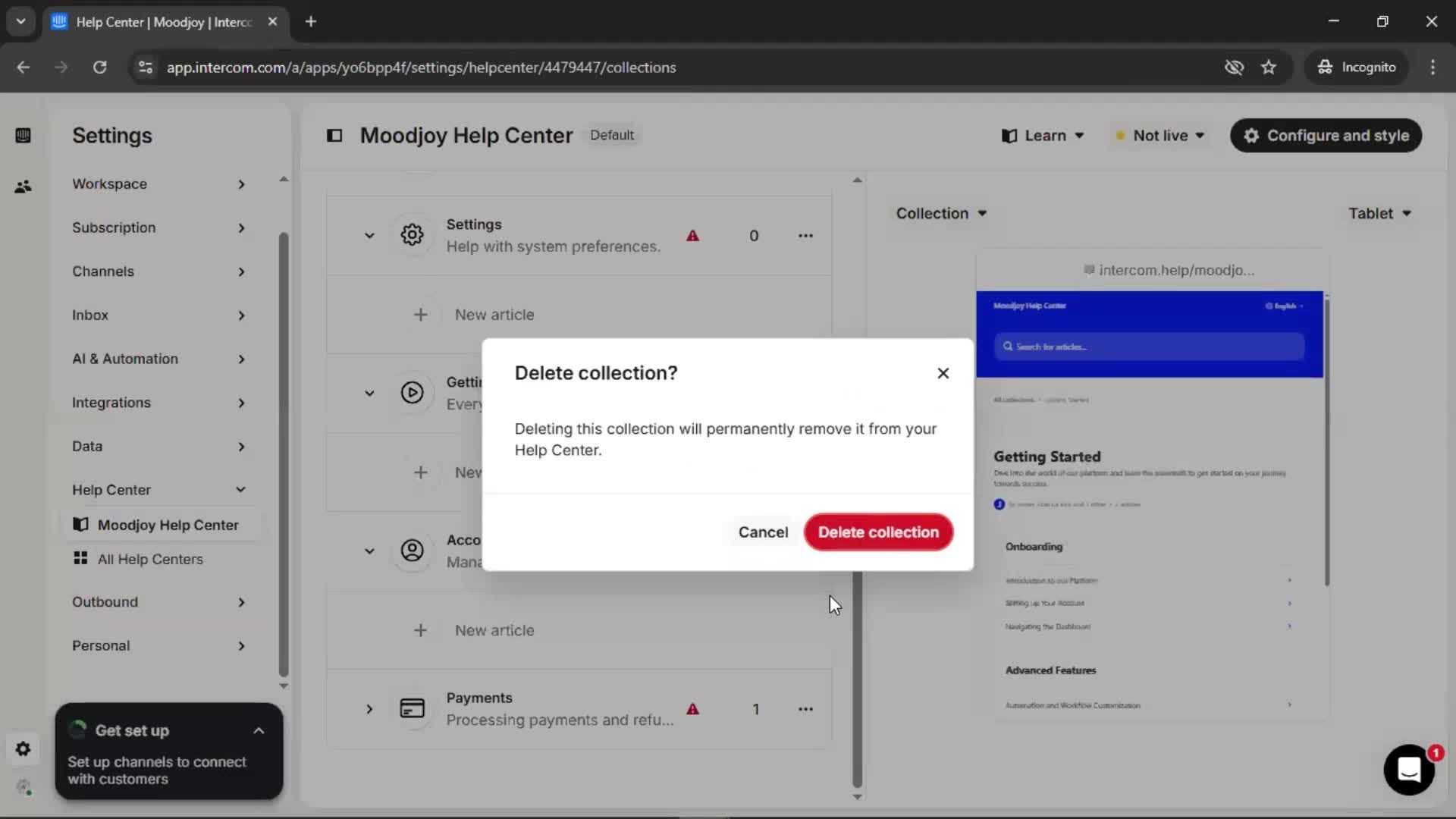Collapse the Account collection chevron
This screenshot has width=1456, height=819.
[x=369, y=551]
